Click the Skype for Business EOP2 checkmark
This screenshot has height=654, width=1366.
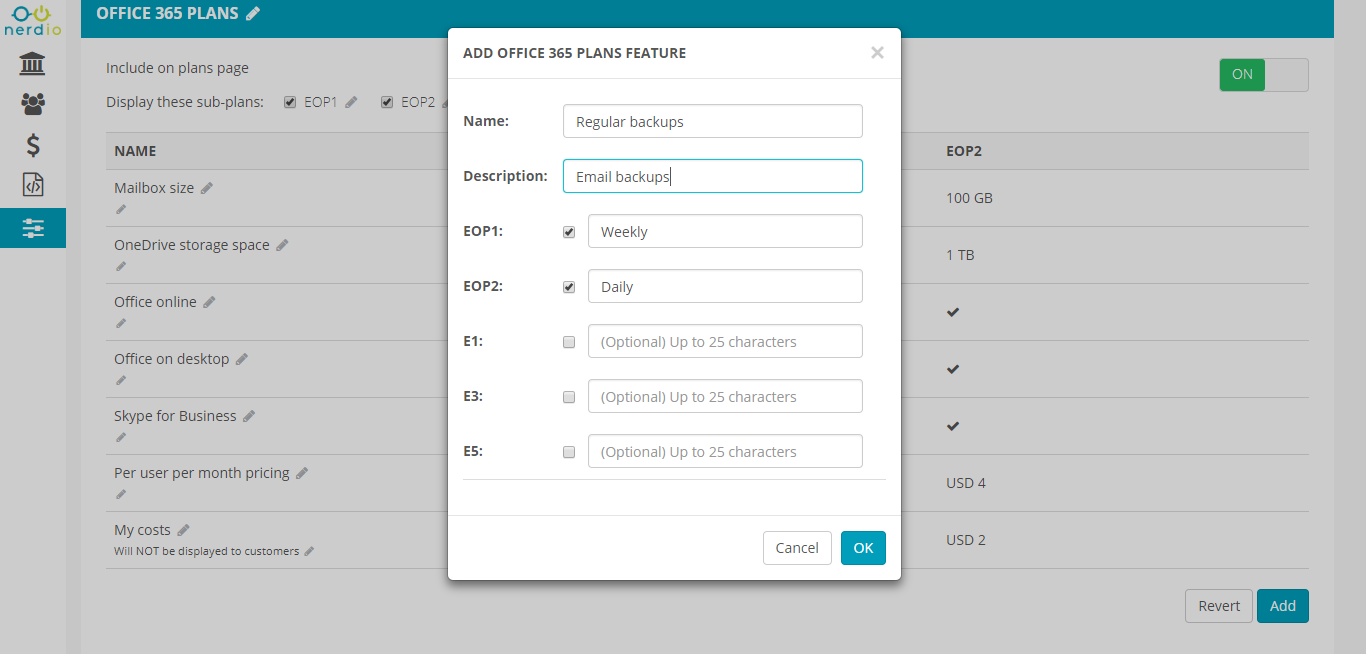[x=953, y=426]
